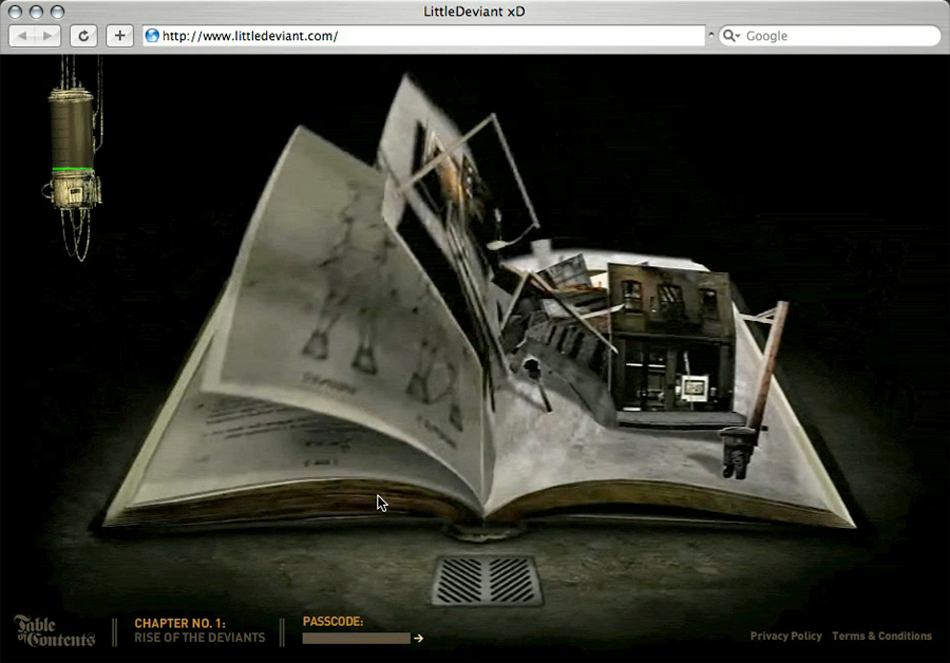Add a bookmark with the plus button

coord(119,36)
